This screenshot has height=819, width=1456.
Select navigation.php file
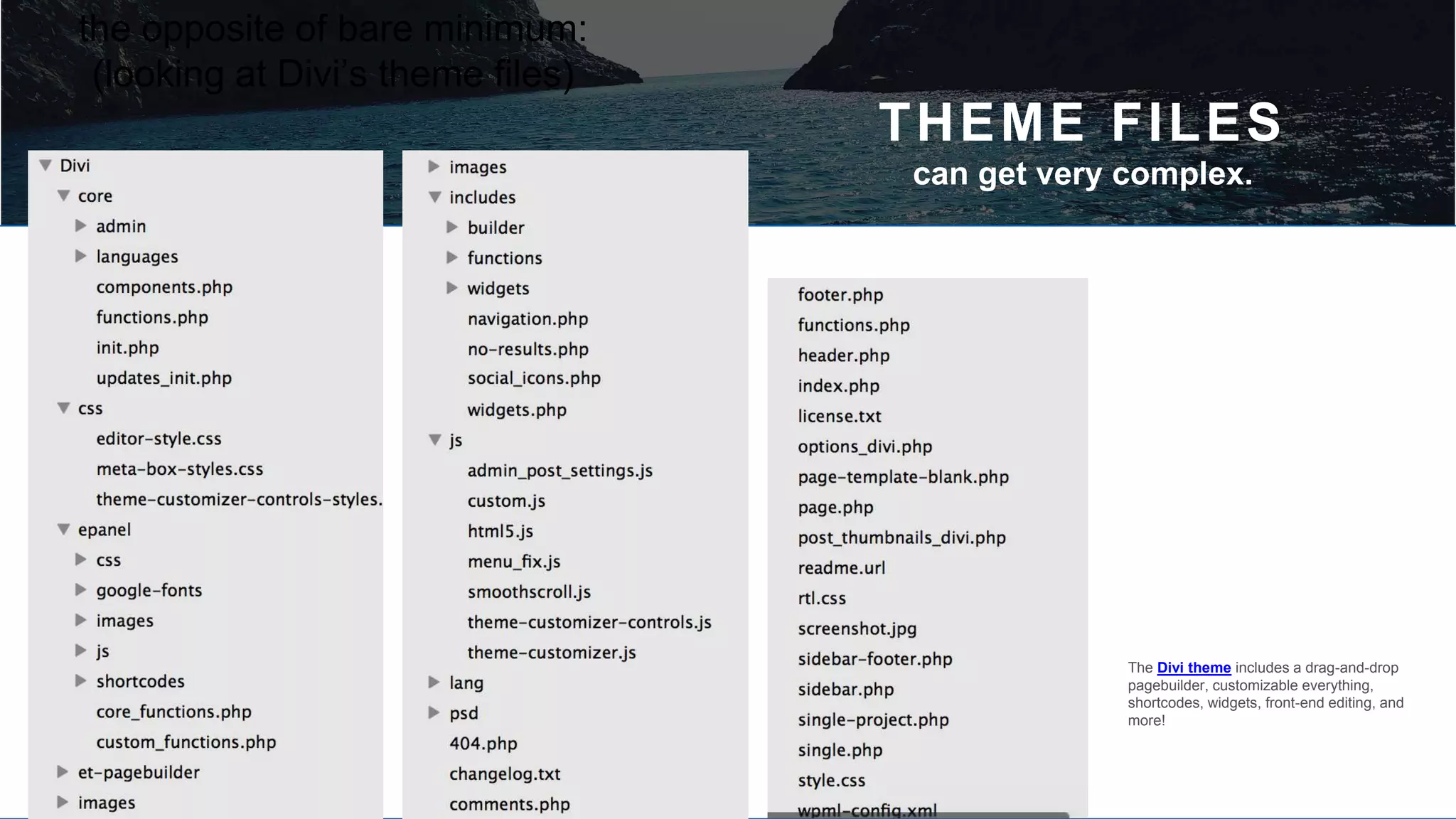[x=528, y=319]
